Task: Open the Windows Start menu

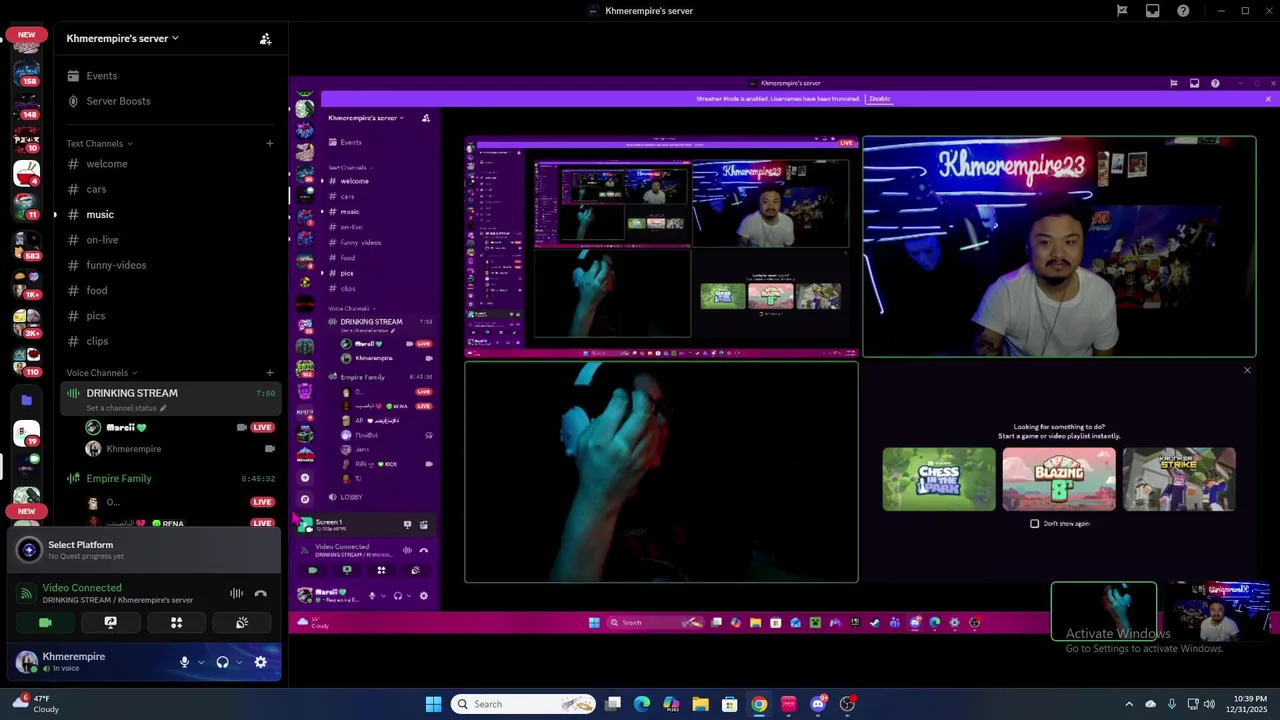Action: coord(433,704)
